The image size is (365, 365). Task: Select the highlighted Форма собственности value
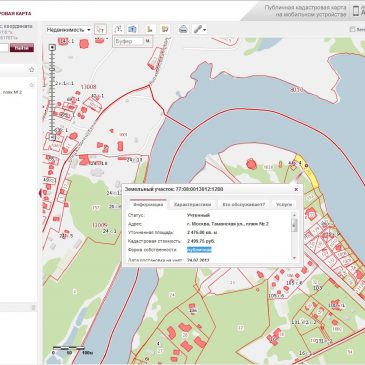pos(199,250)
